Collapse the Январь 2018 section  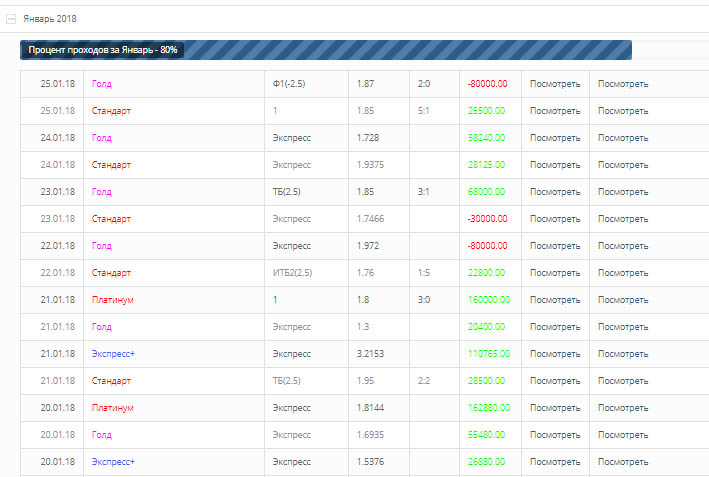pos(11,19)
